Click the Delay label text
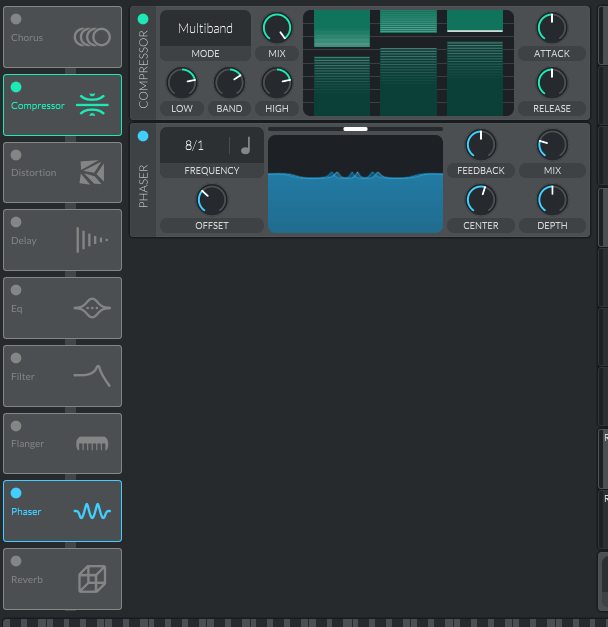The image size is (608, 627). pos(24,241)
